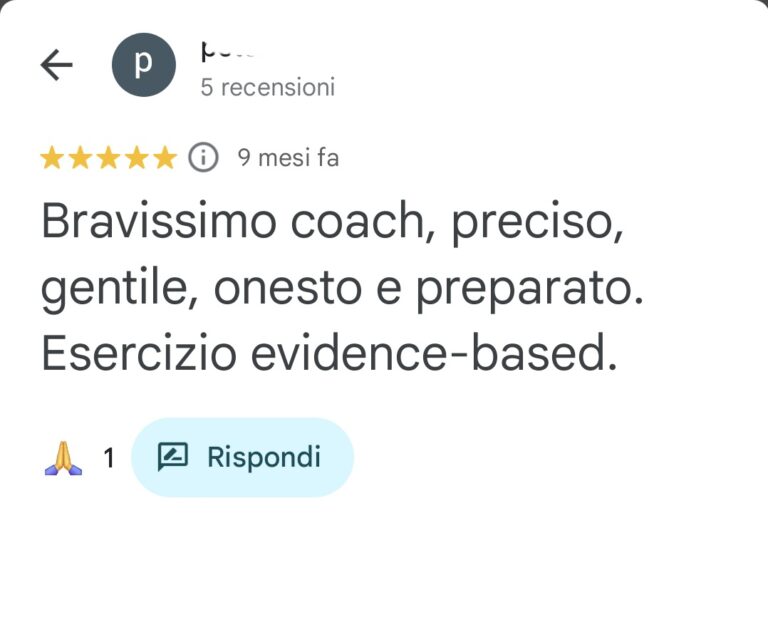Click the praying hands emoji reaction
The width and height of the screenshot is (768, 632).
click(x=63, y=458)
